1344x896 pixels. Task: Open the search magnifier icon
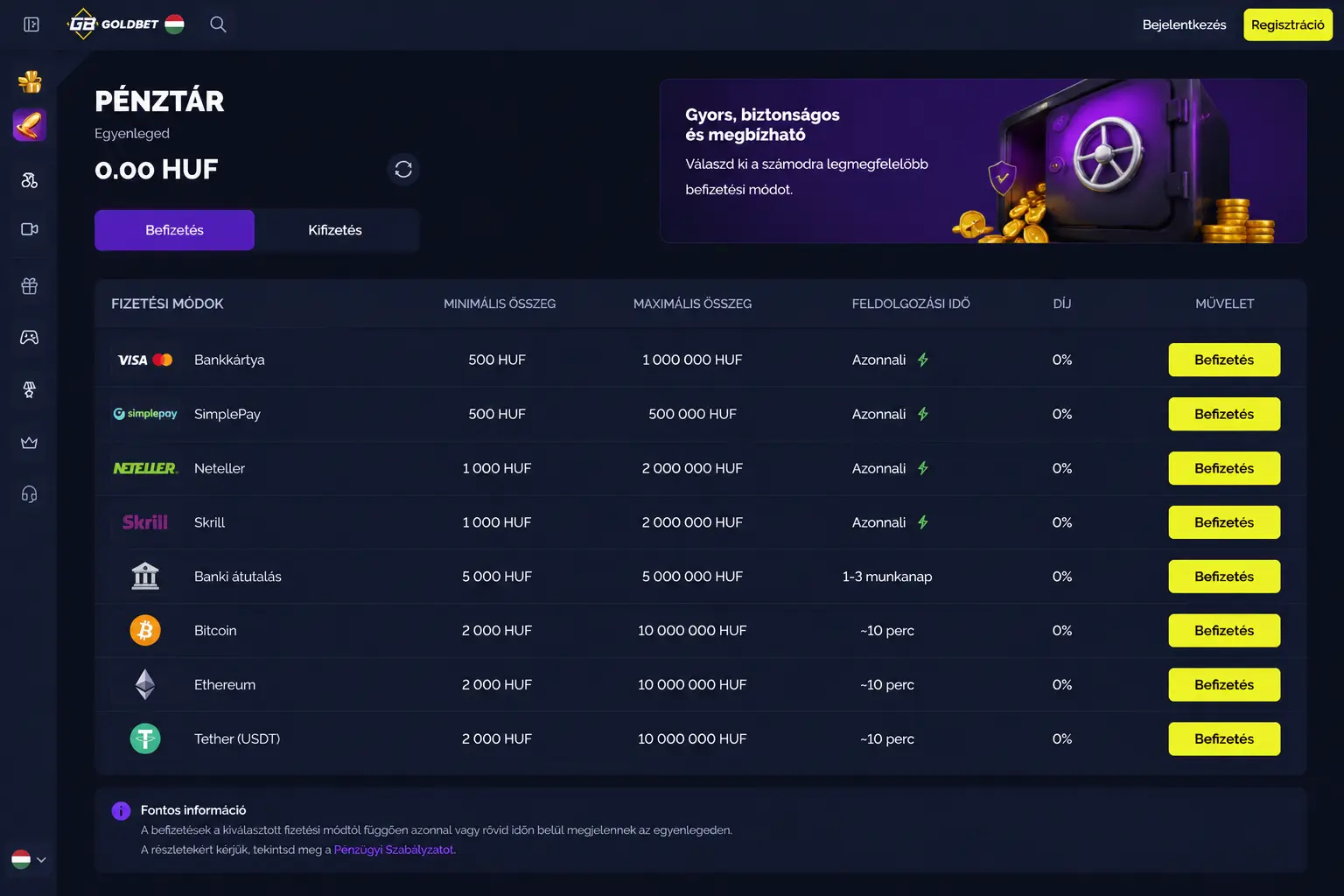click(x=218, y=24)
